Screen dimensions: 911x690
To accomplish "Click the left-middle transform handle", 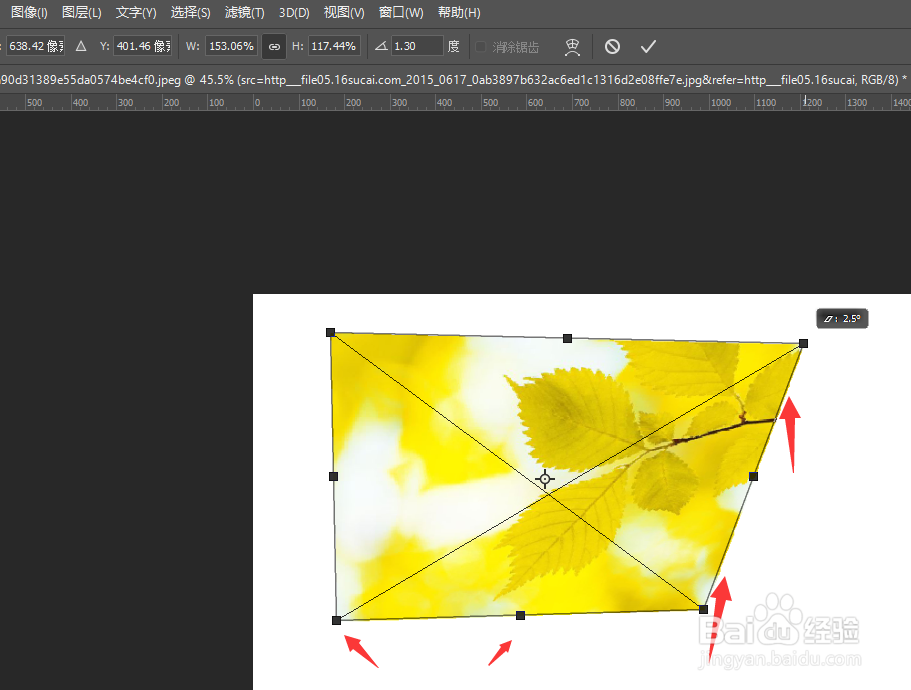I will pyautogui.click(x=333, y=476).
